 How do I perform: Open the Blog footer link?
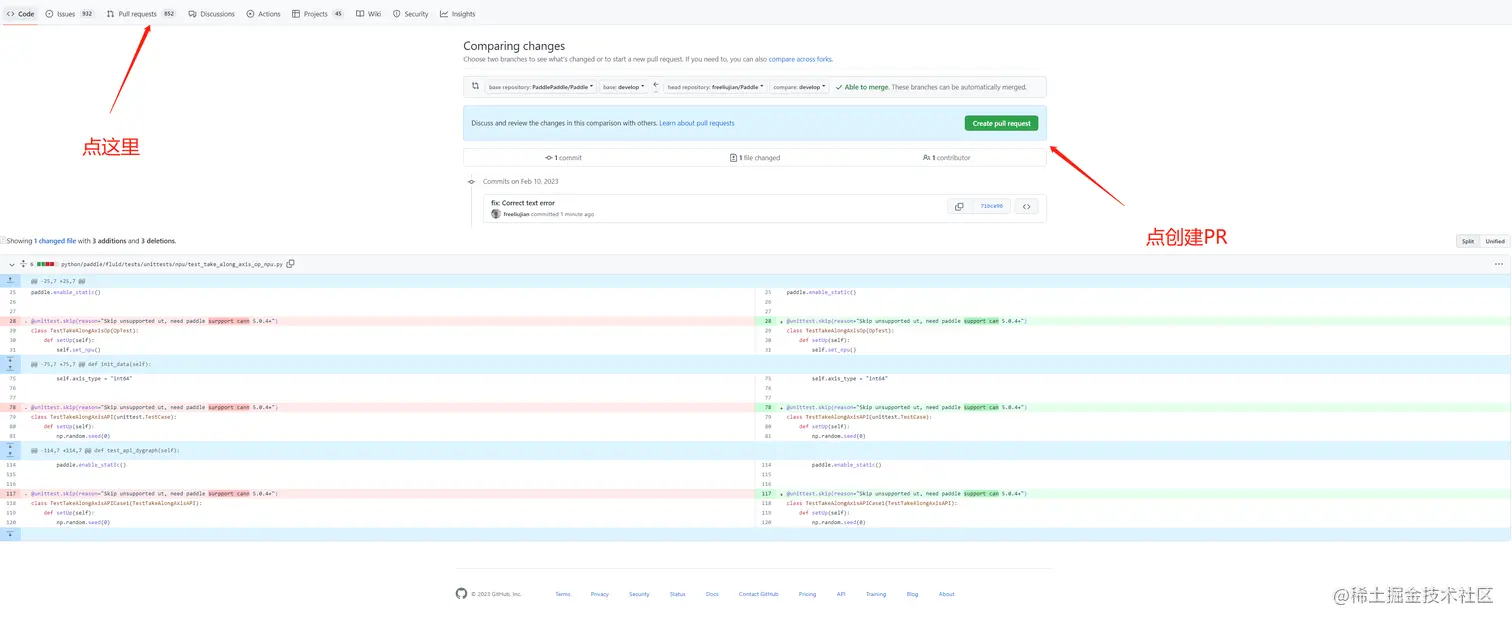click(x=912, y=594)
